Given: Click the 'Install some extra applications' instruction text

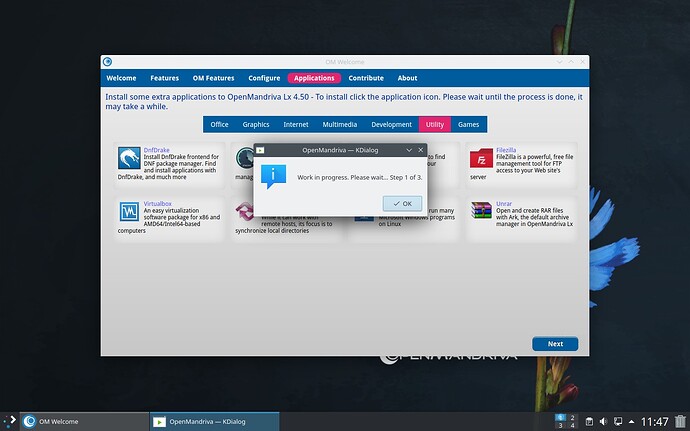Looking at the screenshot, I should pyautogui.click(x=344, y=102).
